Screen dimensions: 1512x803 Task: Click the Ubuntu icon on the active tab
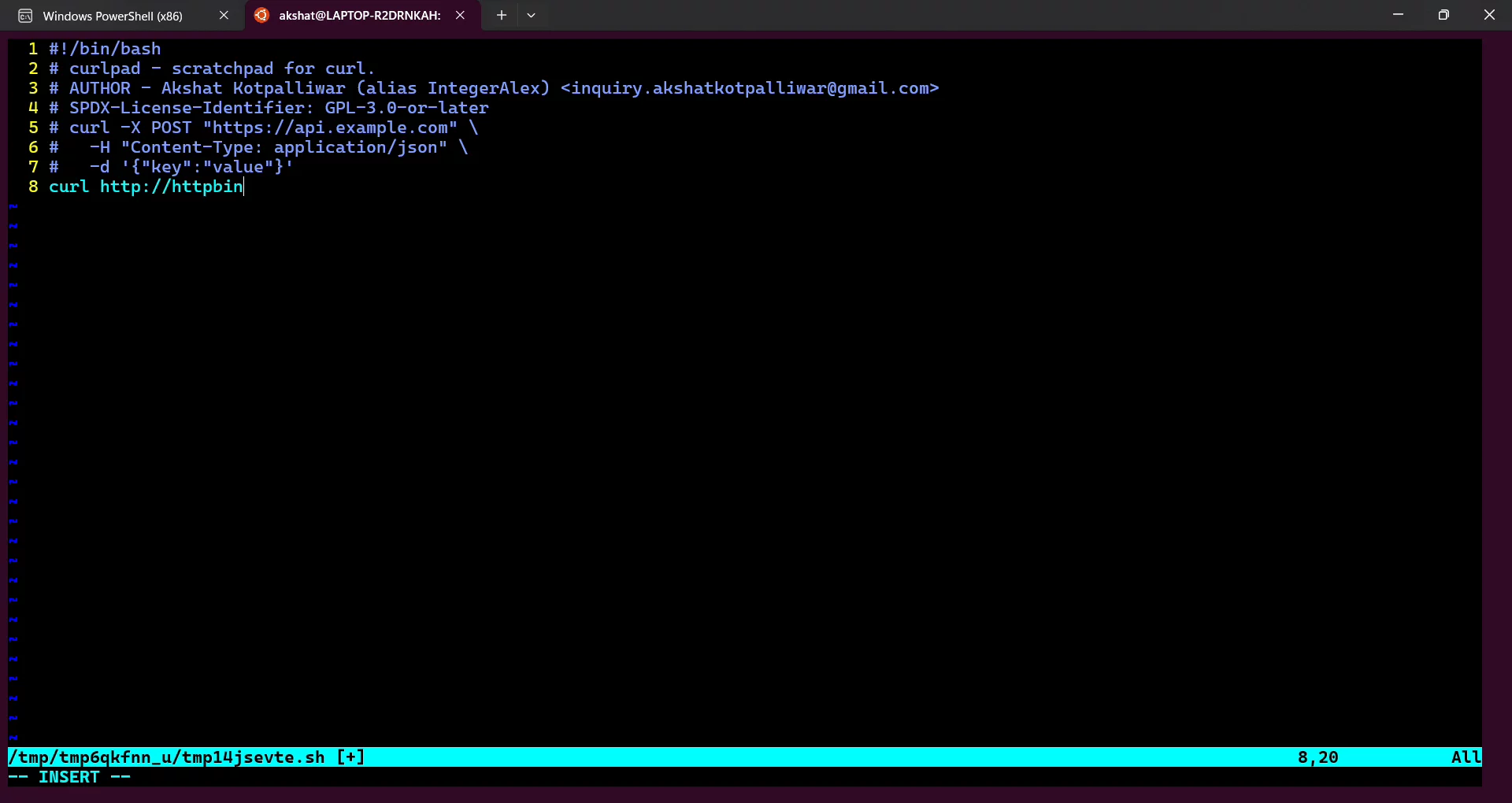(x=261, y=15)
